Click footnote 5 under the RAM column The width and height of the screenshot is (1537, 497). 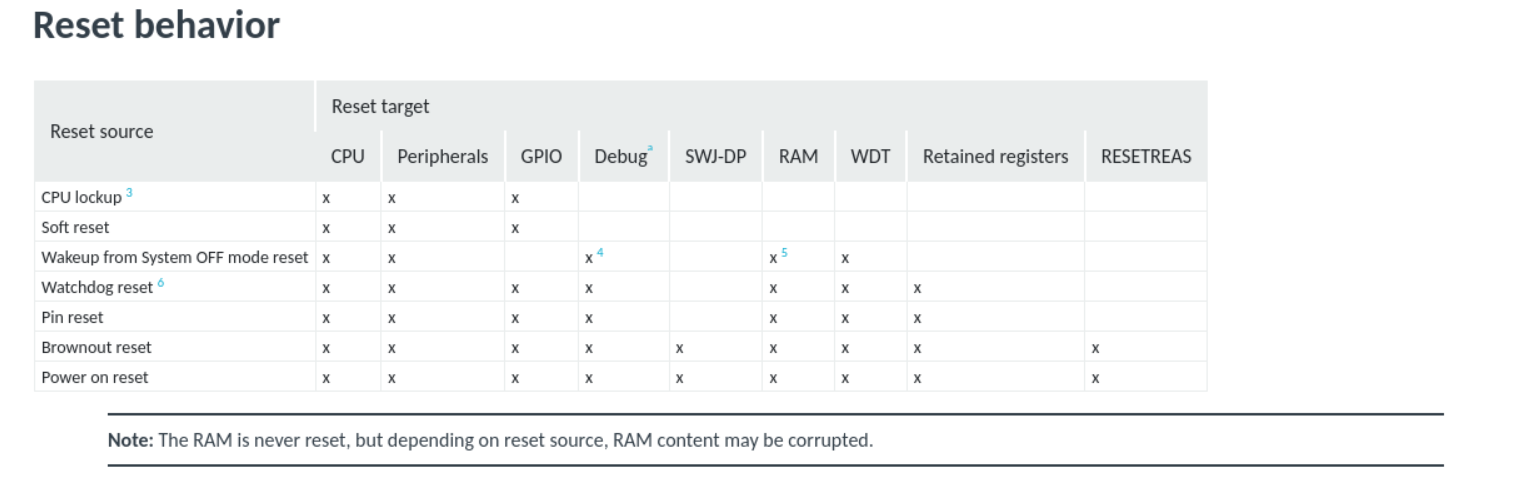784,253
